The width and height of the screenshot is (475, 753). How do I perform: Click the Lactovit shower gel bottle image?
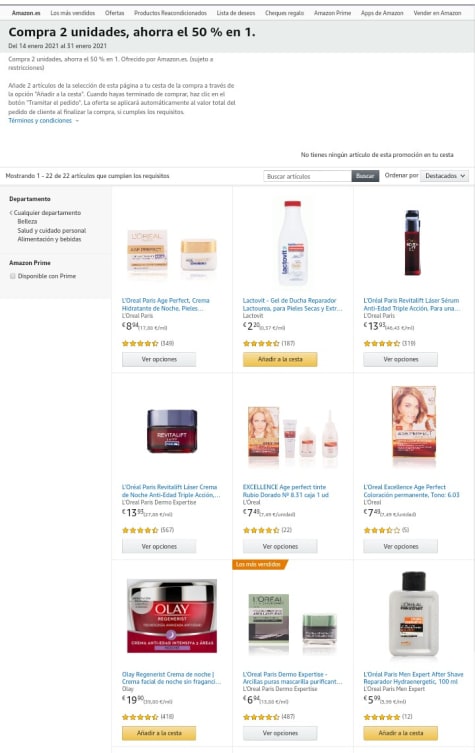[x=292, y=243]
